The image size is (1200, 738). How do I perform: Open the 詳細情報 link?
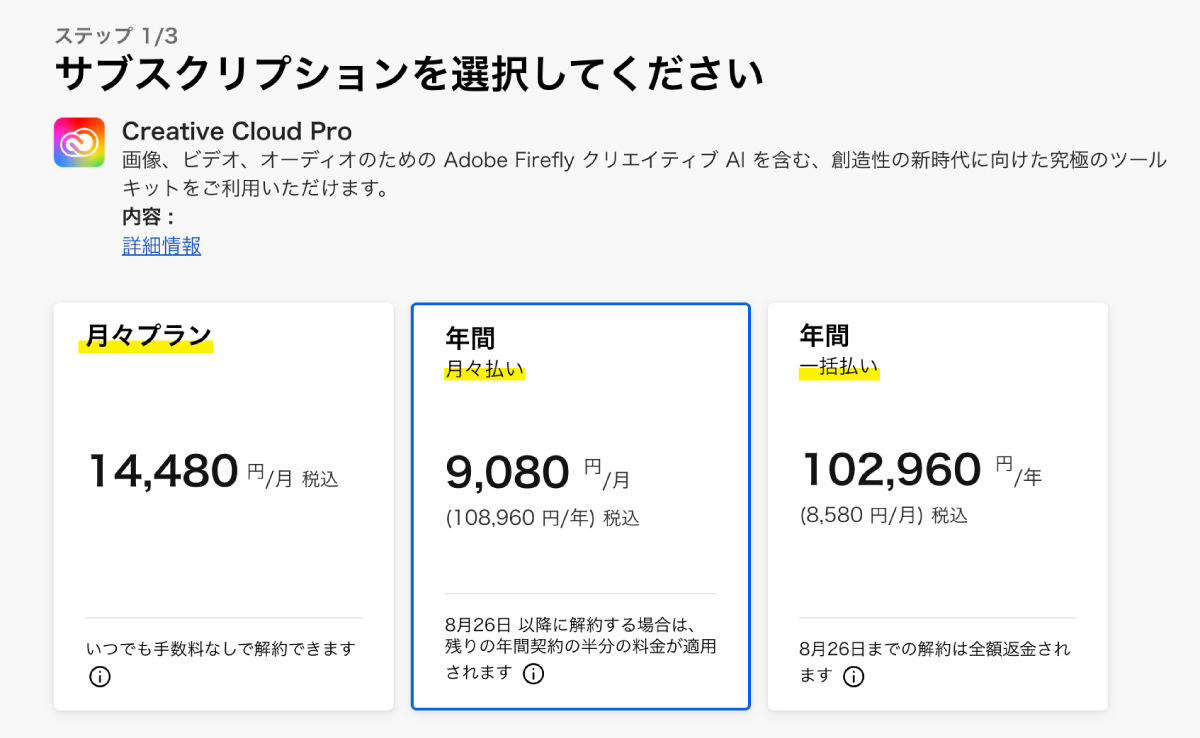(x=161, y=246)
